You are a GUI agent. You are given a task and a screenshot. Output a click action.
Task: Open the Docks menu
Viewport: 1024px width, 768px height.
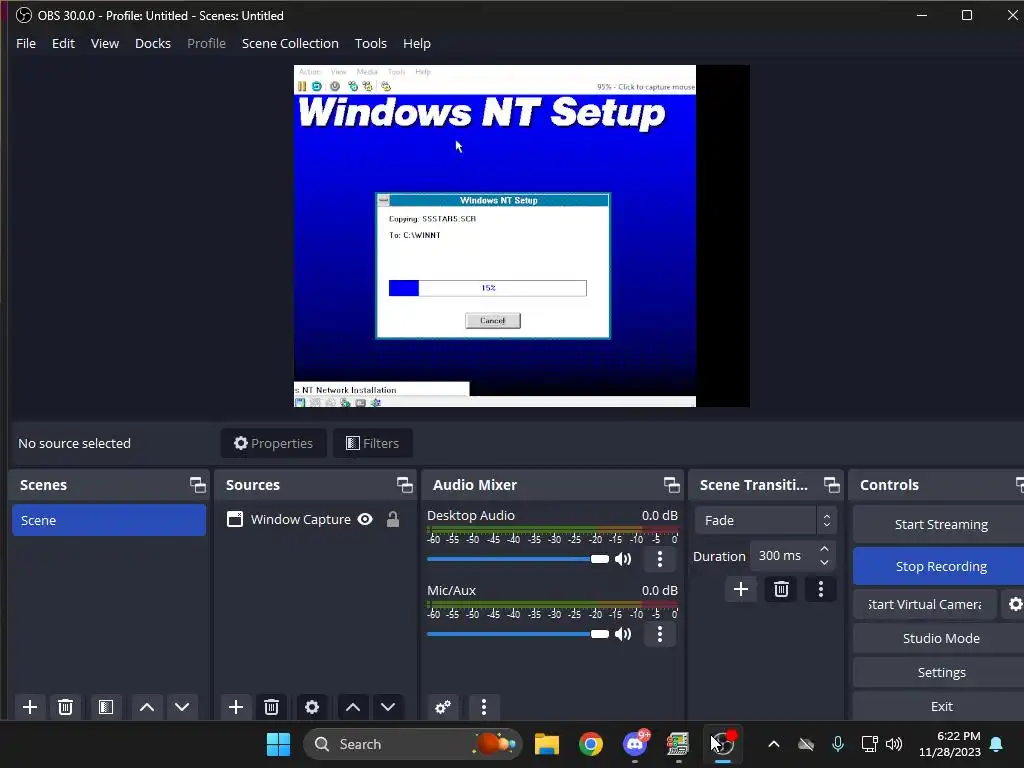tap(153, 44)
